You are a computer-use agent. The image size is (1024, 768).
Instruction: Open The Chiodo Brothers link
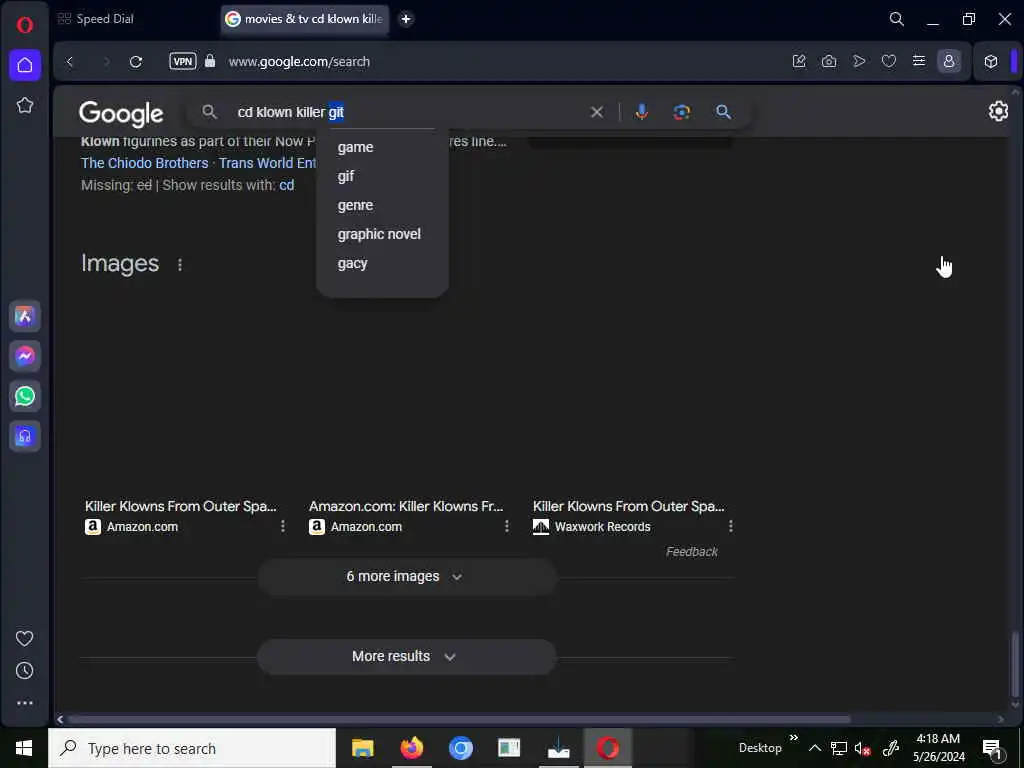(x=144, y=163)
